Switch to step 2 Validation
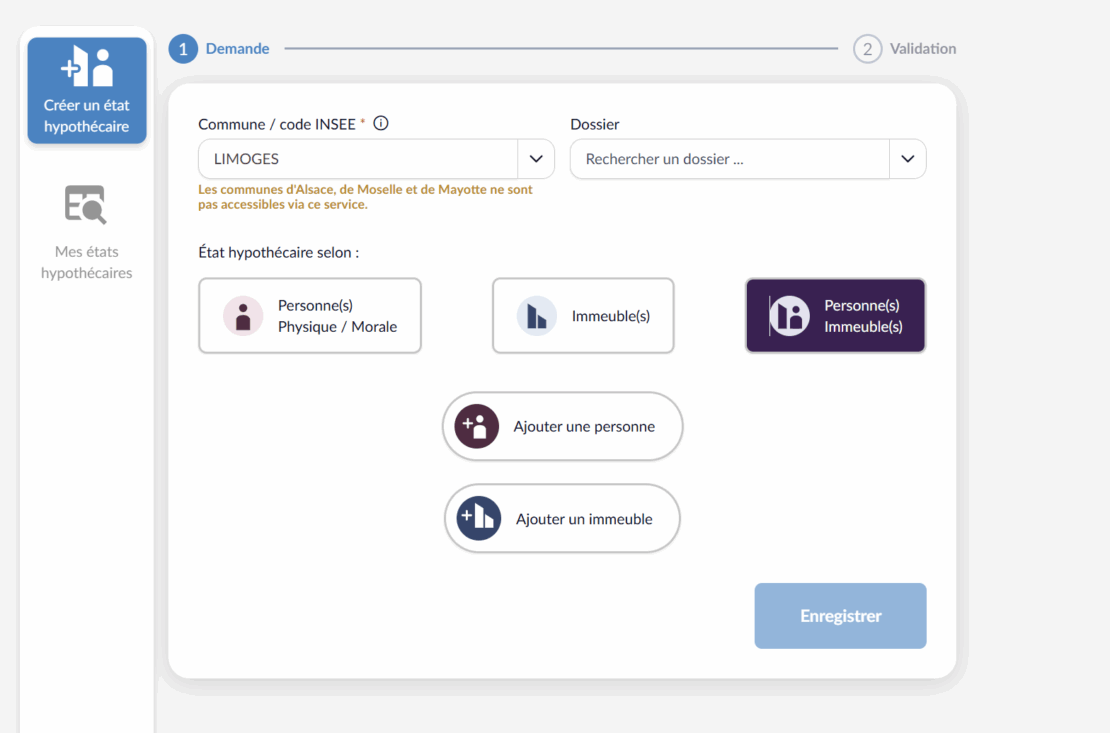 click(905, 48)
